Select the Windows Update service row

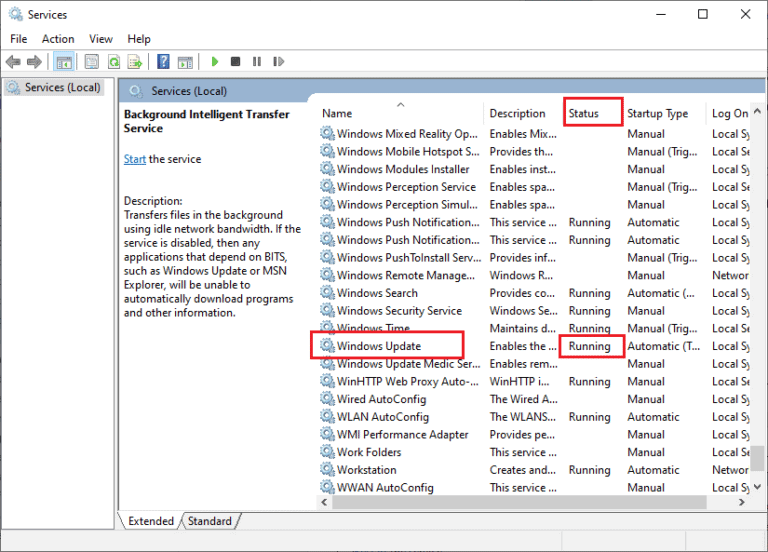[534, 346]
